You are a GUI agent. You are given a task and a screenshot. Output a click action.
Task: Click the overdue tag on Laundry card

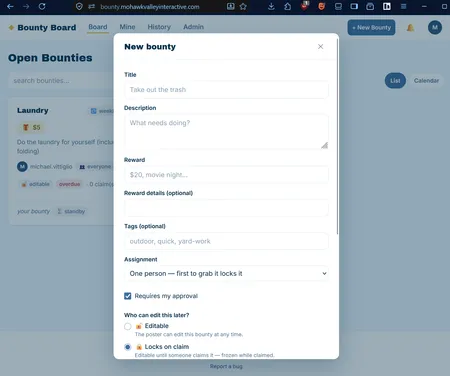(x=69, y=184)
